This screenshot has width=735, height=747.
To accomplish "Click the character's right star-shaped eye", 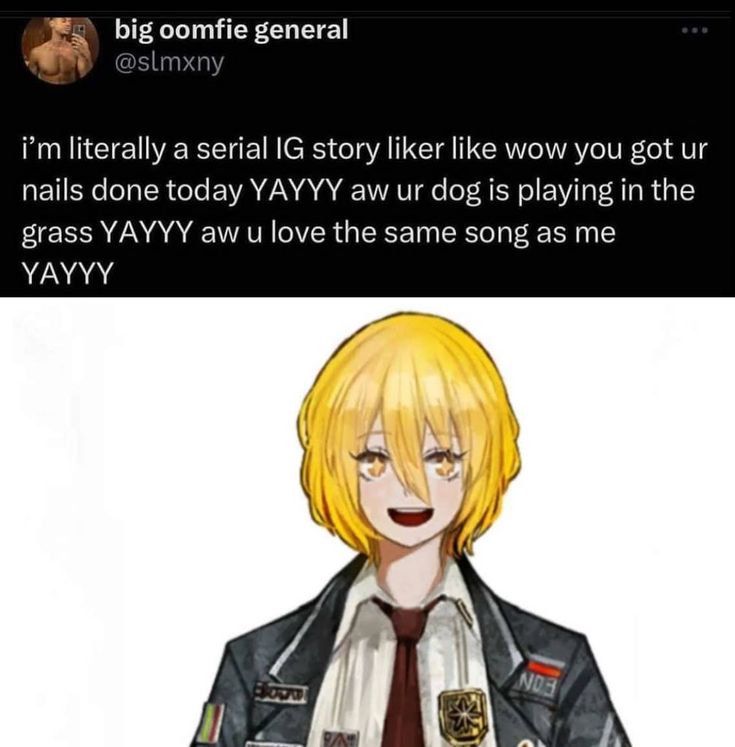I will coord(445,464).
